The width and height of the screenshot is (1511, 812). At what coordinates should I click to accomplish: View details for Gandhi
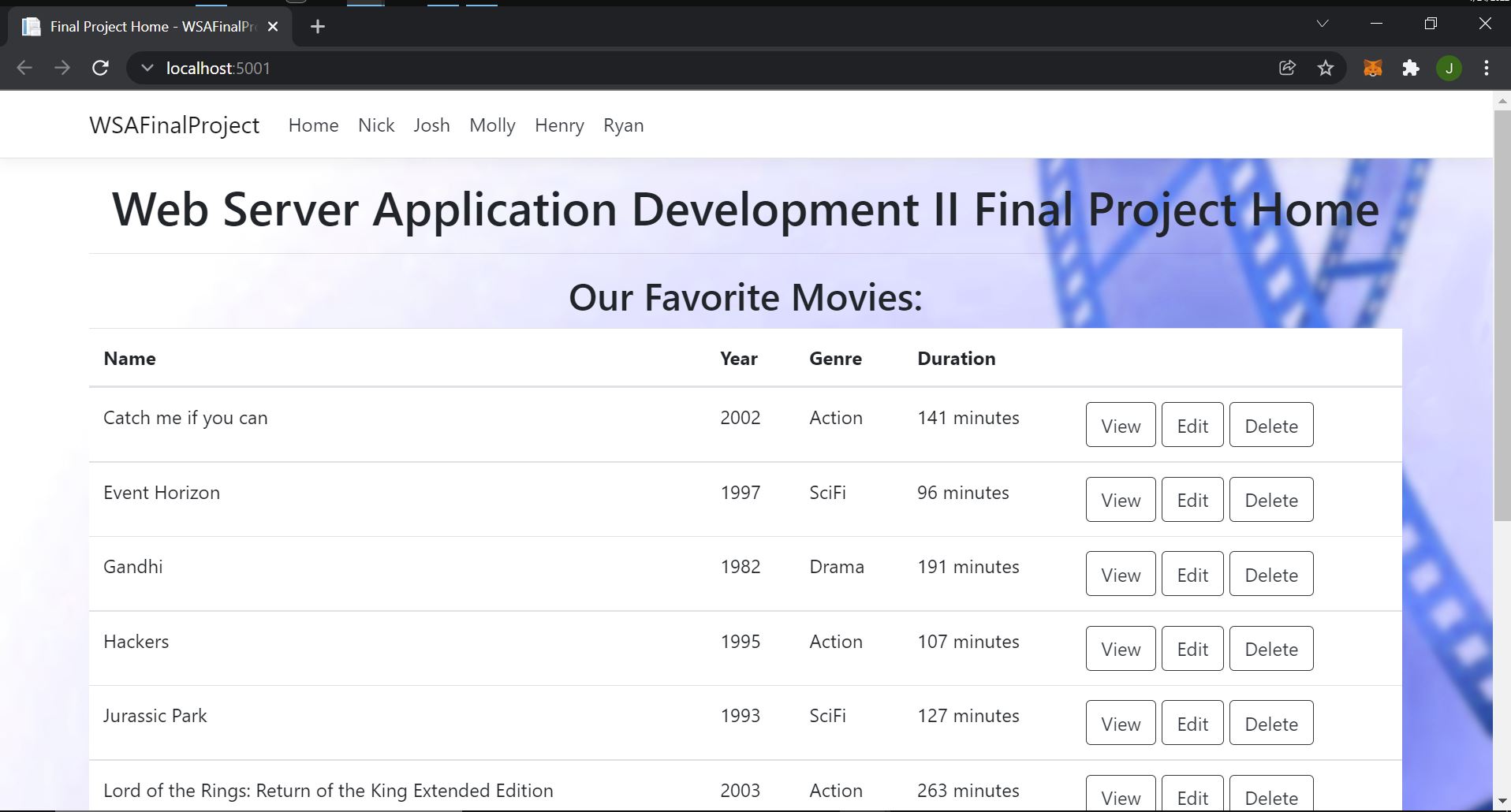(1120, 574)
